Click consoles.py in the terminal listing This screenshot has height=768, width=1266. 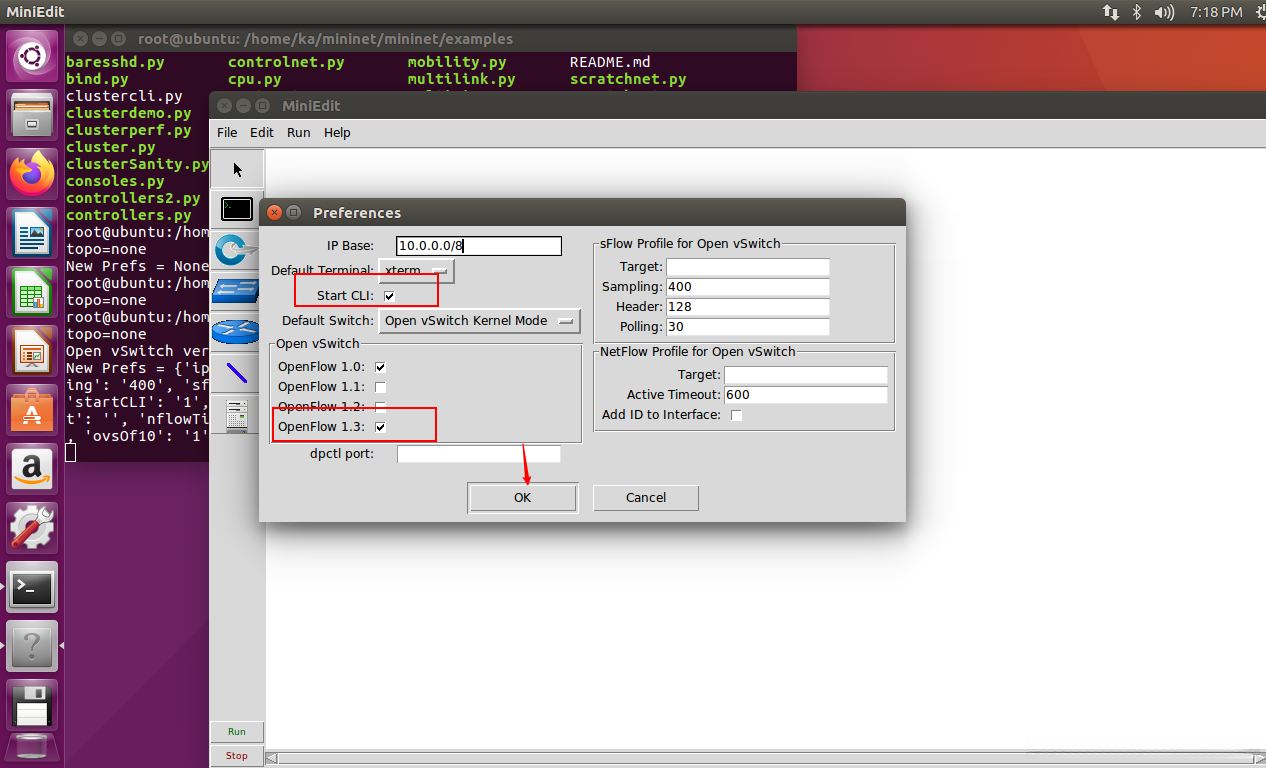coord(115,181)
